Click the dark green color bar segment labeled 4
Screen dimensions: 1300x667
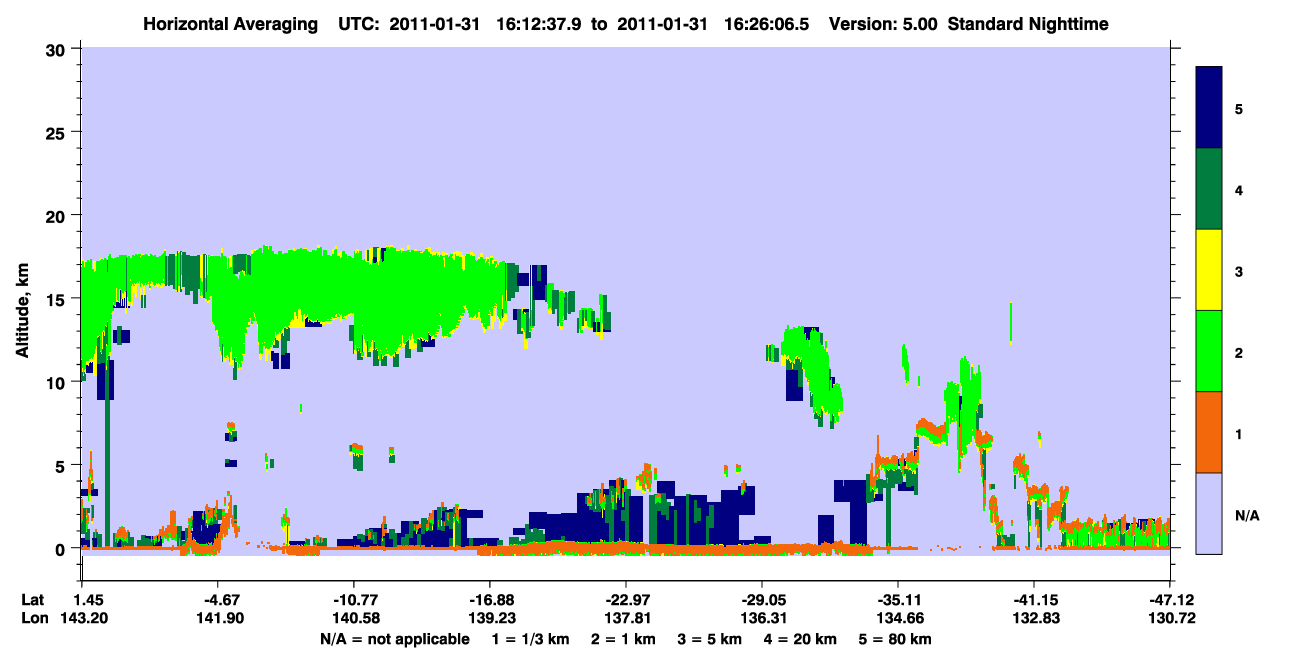coord(1209,188)
